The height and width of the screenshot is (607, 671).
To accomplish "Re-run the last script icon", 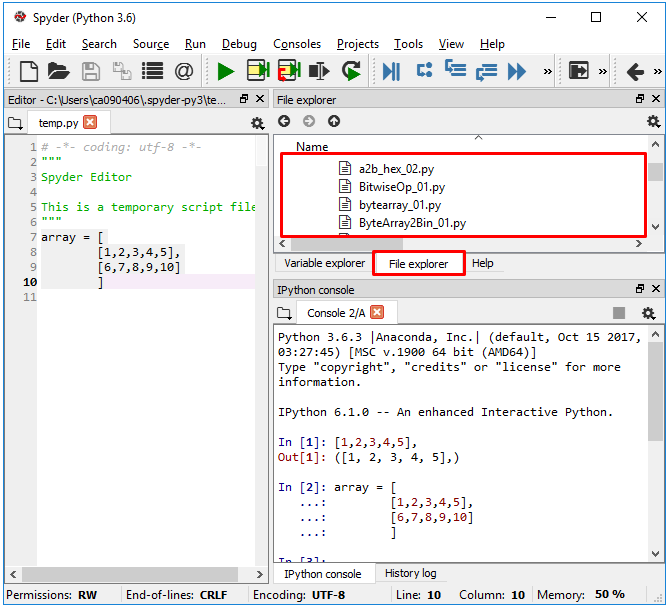I will (351, 71).
